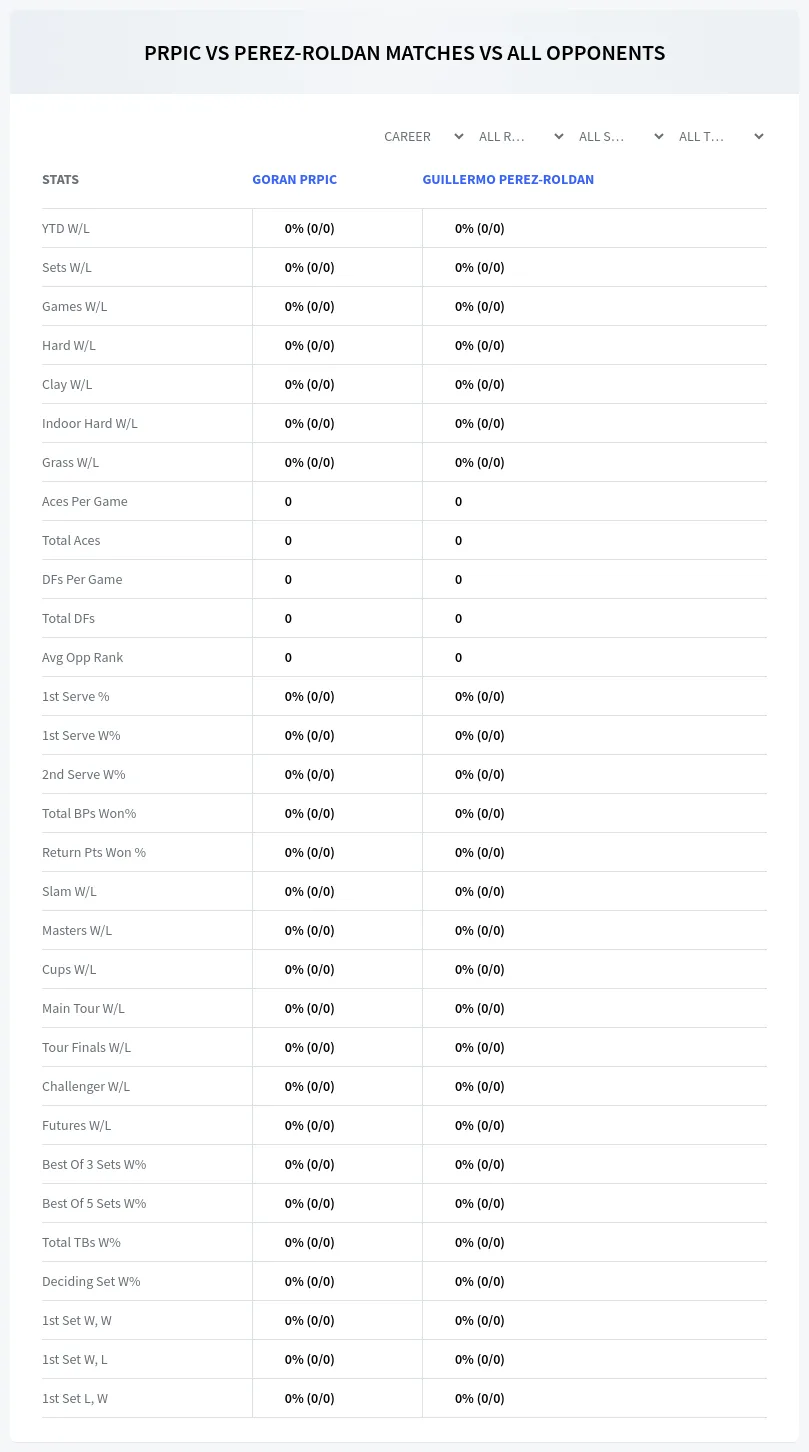The image size is (809, 1452).
Task: Select the YTD W/L row label
Action: pyautogui.click(x=66, y=228)
